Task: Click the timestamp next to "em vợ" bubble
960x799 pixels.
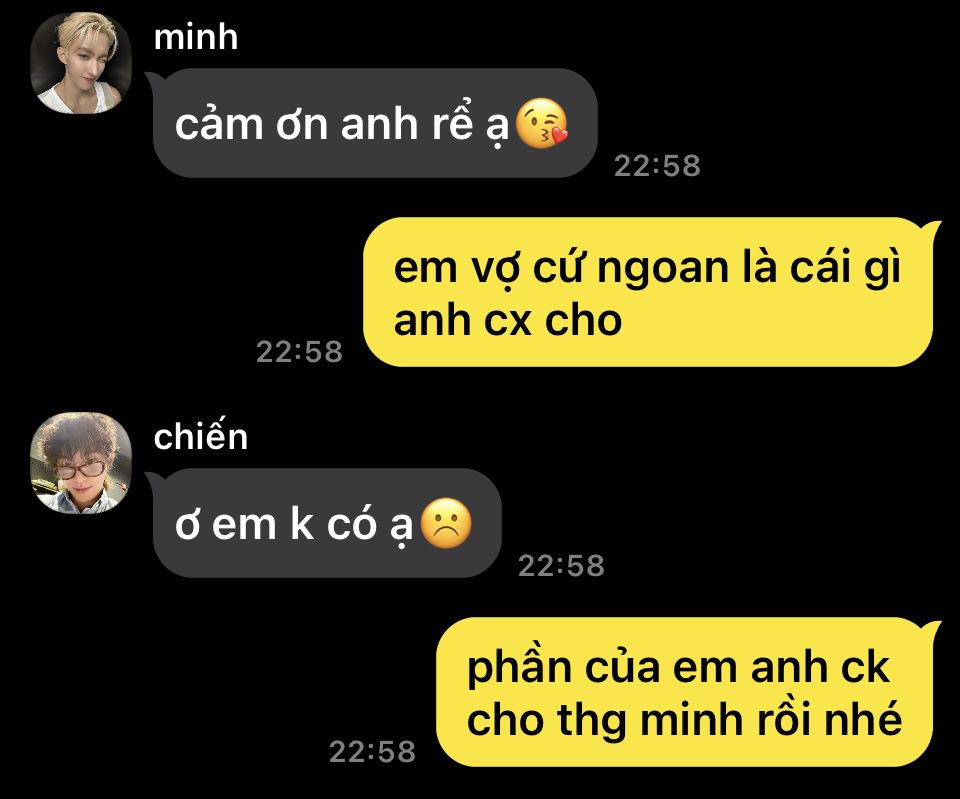Action: tap(299, 352)
